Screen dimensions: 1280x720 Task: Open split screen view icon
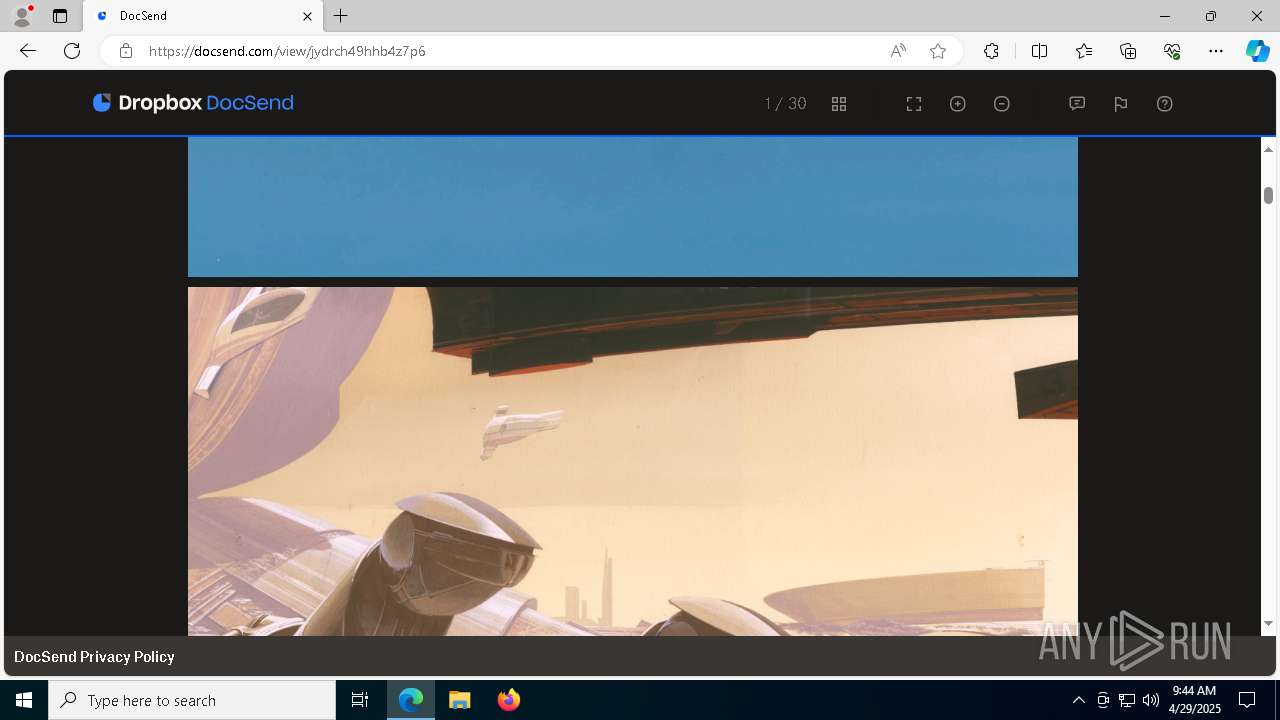[1039, 51]
